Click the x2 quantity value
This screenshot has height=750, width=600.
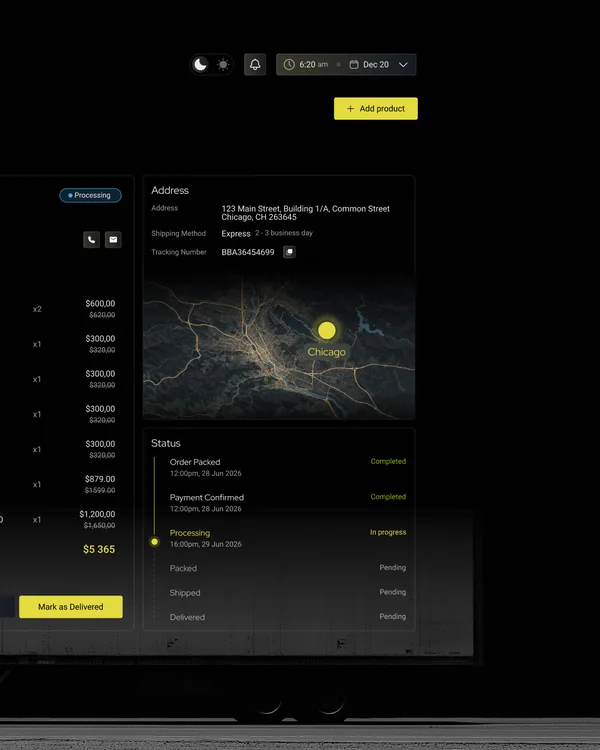click(37, 309)
